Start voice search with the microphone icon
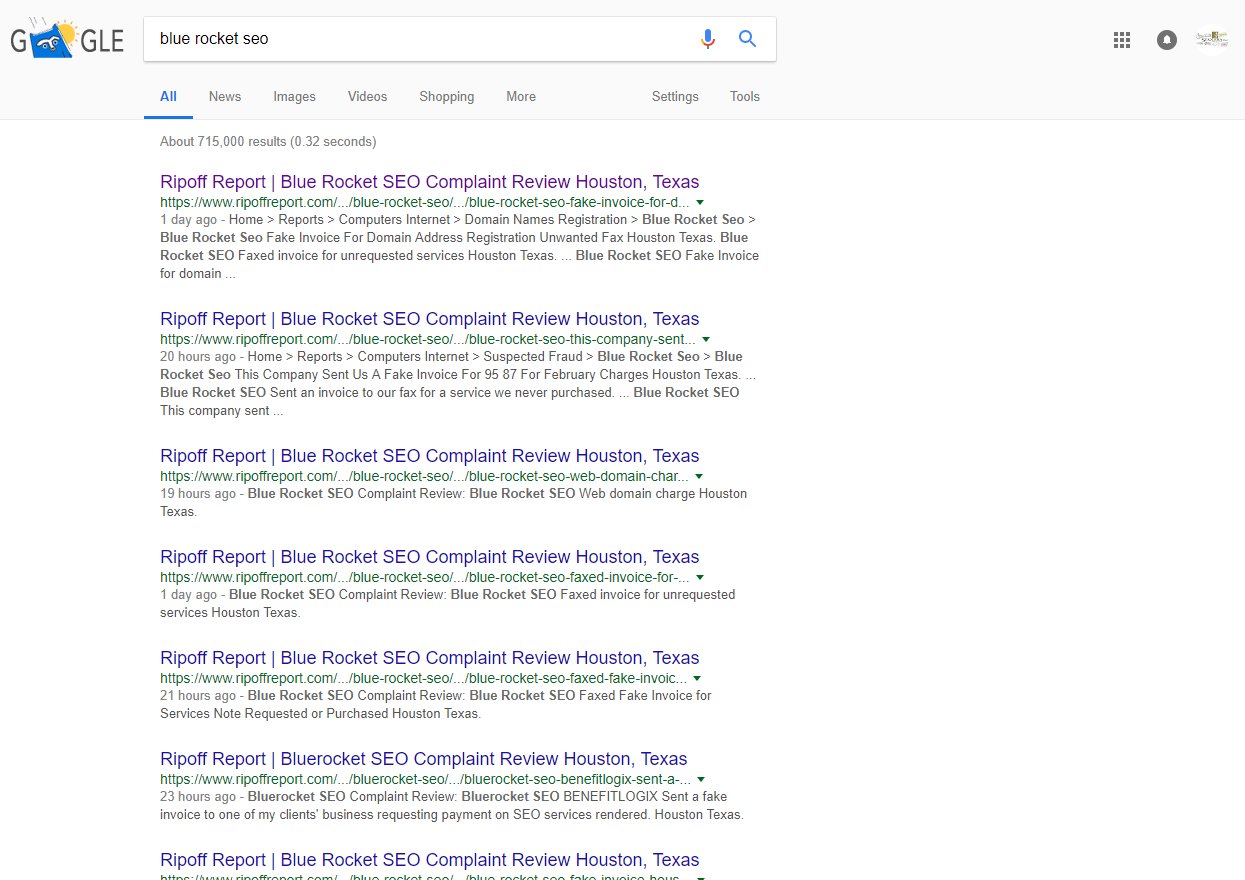 (708, 39)
